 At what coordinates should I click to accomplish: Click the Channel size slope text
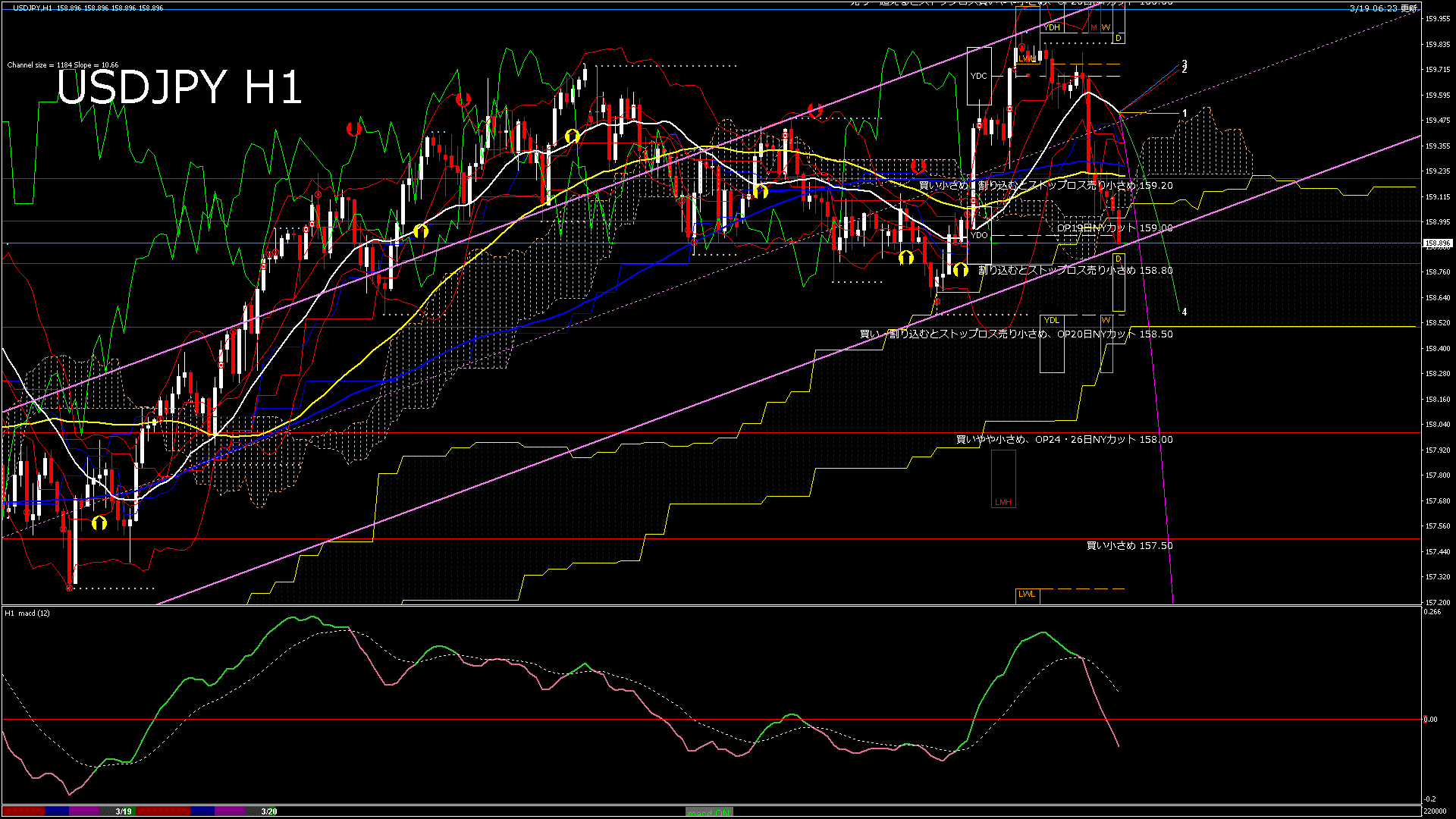tap(63, 65)
